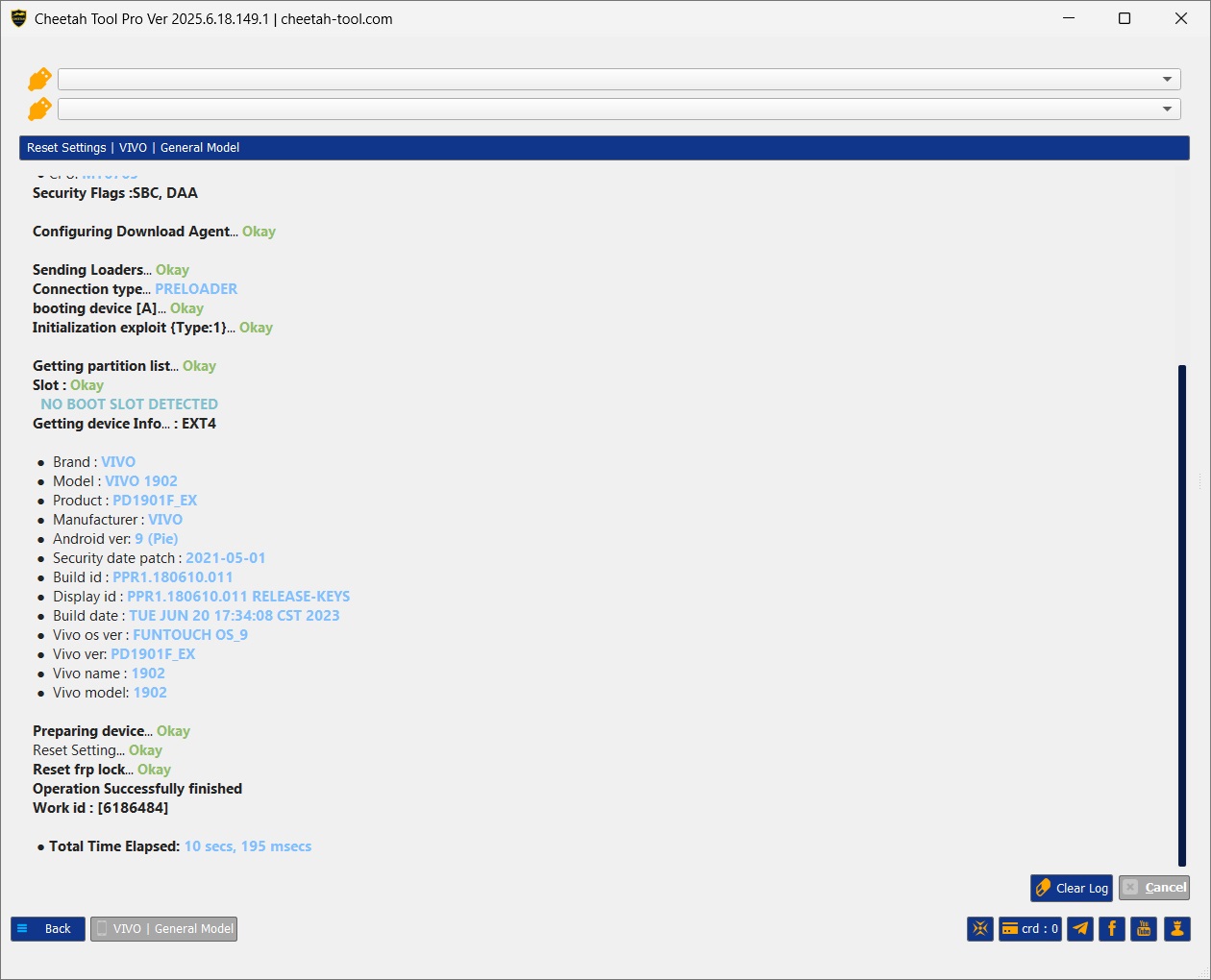This screenshot has width=1211, height=980.
Task: Click the 'FUNTOUCH OS_9' value
Action: click(x=190, y=635)
